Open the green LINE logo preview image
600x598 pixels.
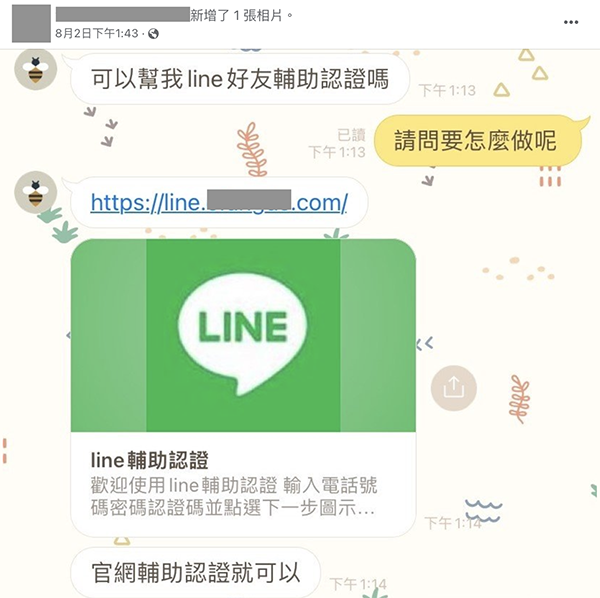pos(243,335)
